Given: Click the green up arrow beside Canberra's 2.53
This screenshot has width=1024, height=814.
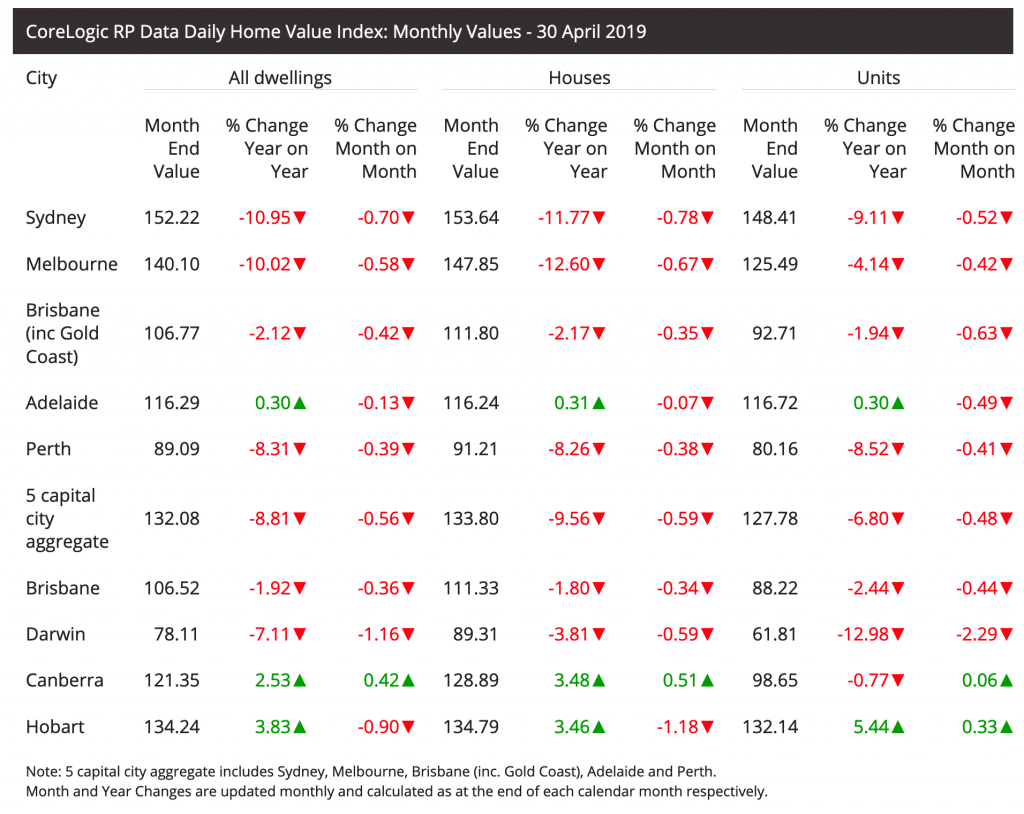Looking at the screenshot, I should [x=300, y=681].
